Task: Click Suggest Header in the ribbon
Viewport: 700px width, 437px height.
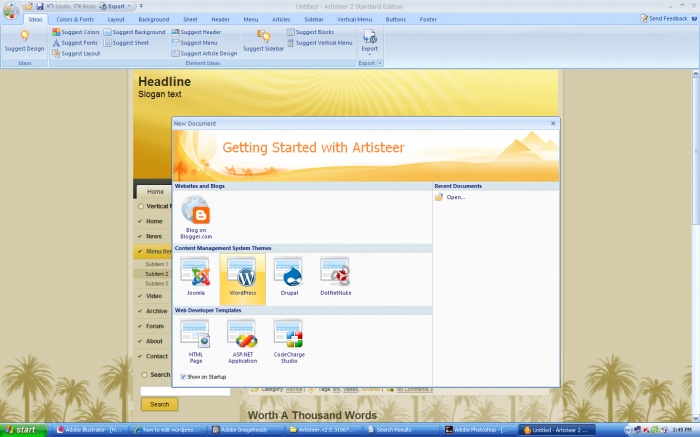Action: pyautogui.click(x=196, y=32)
